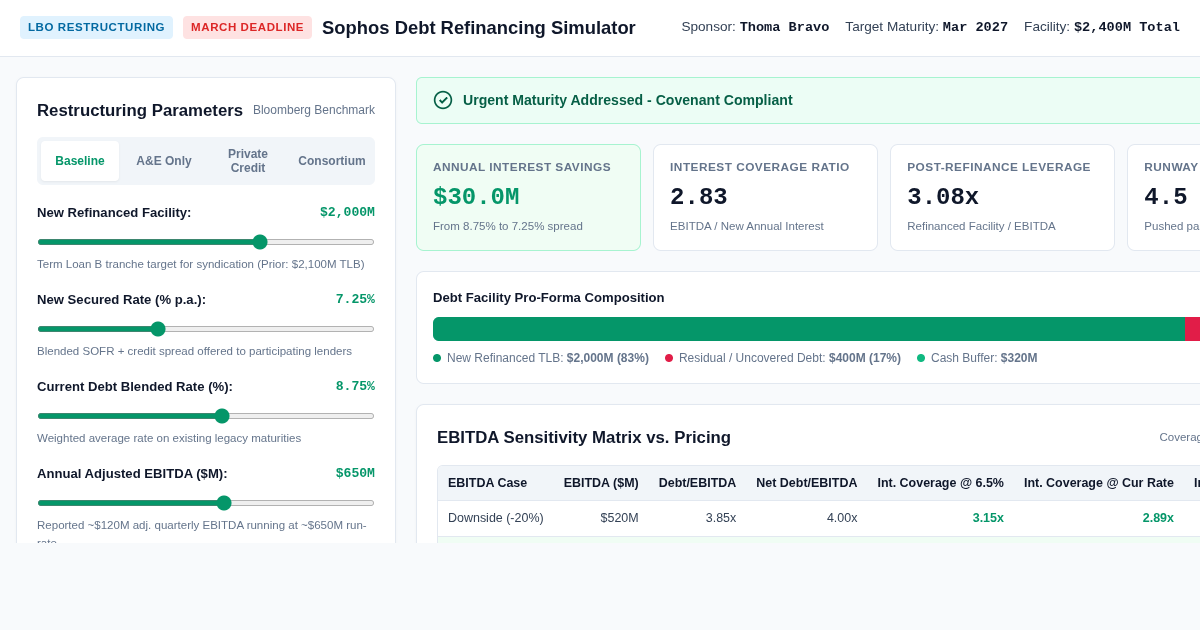Click the Thoma Bravo sponsor name

pos(784,27)
